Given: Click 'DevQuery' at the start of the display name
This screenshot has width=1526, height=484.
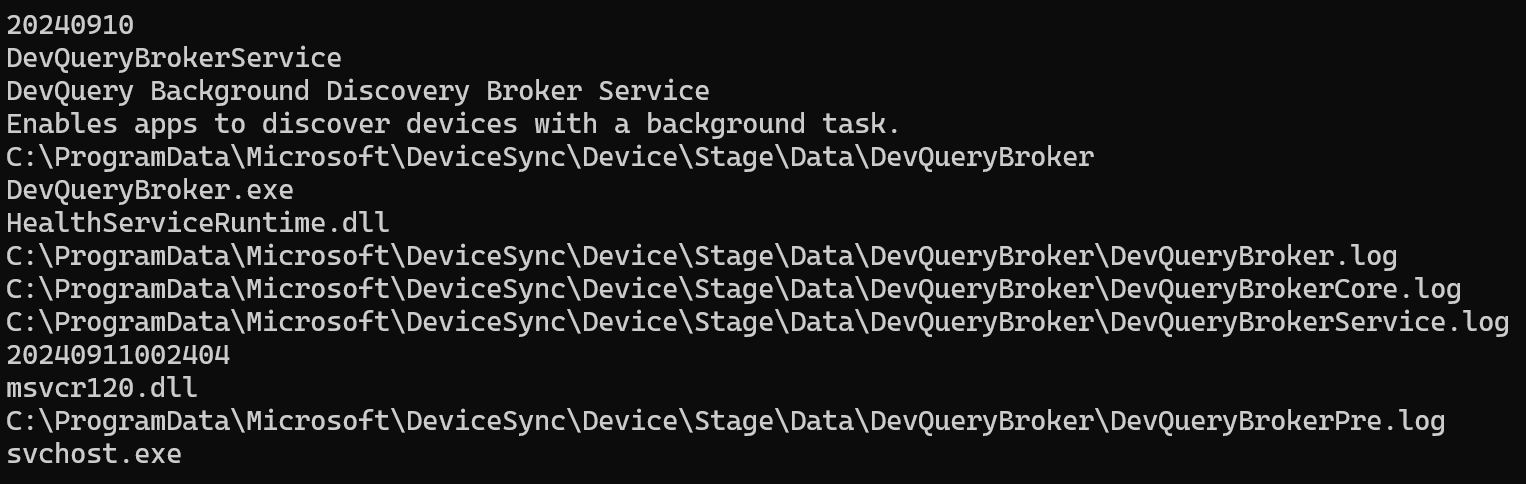Looking at the screenshot, I should coord(70,91).
